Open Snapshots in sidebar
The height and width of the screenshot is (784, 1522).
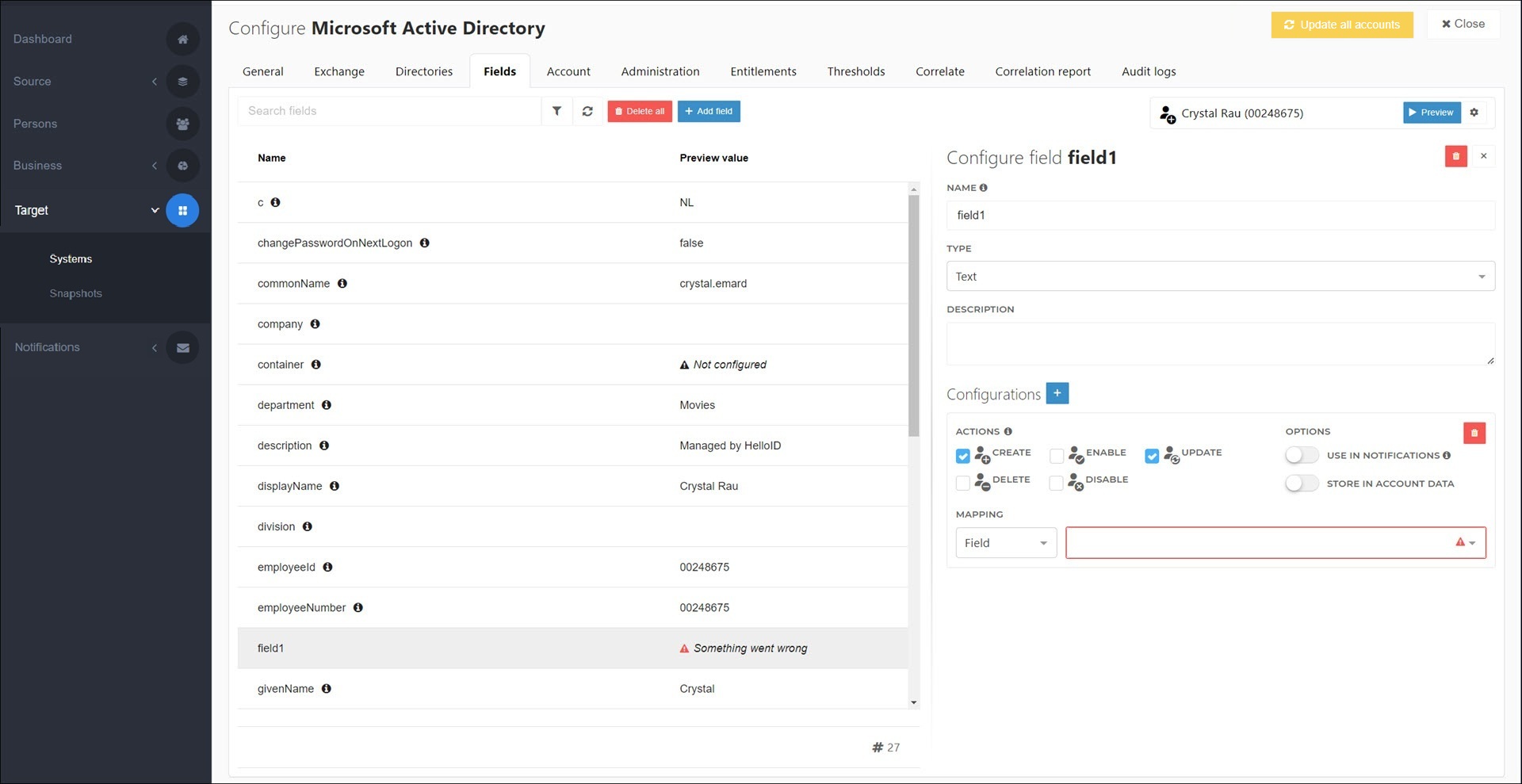(76, 293)
